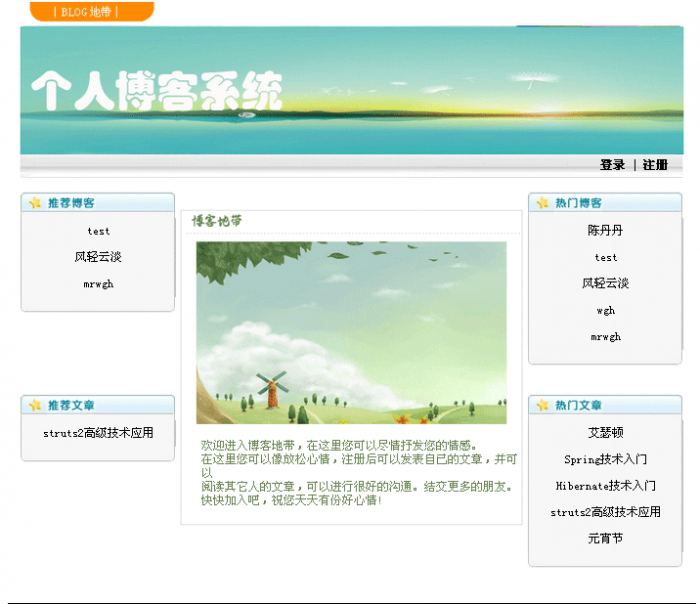Open struts2高级技术应用 in 推荐文章 panel
The height and width of the screenshot is (604, 700).
pos(98,434)
